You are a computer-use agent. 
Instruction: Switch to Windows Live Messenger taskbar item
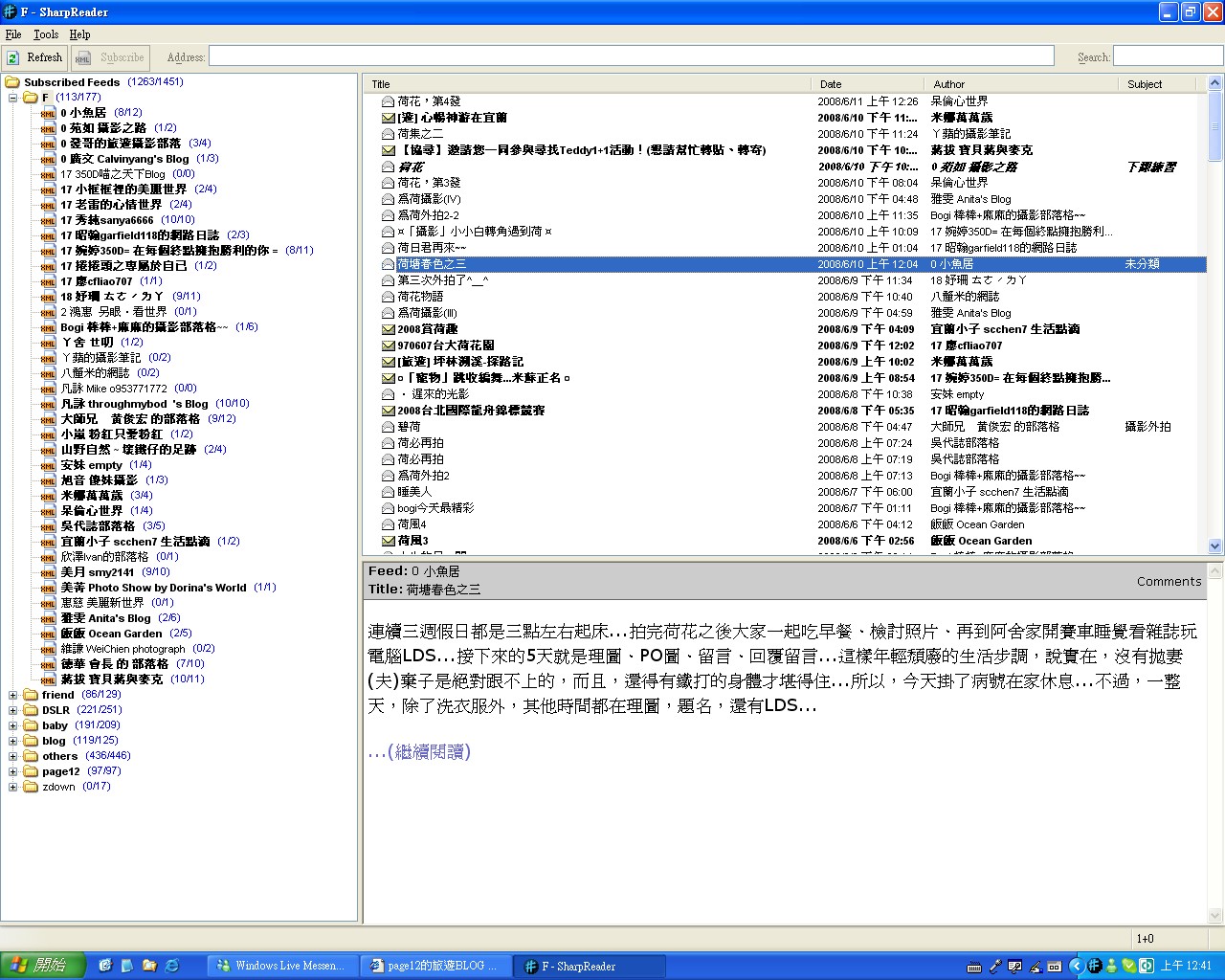point(283,966)
